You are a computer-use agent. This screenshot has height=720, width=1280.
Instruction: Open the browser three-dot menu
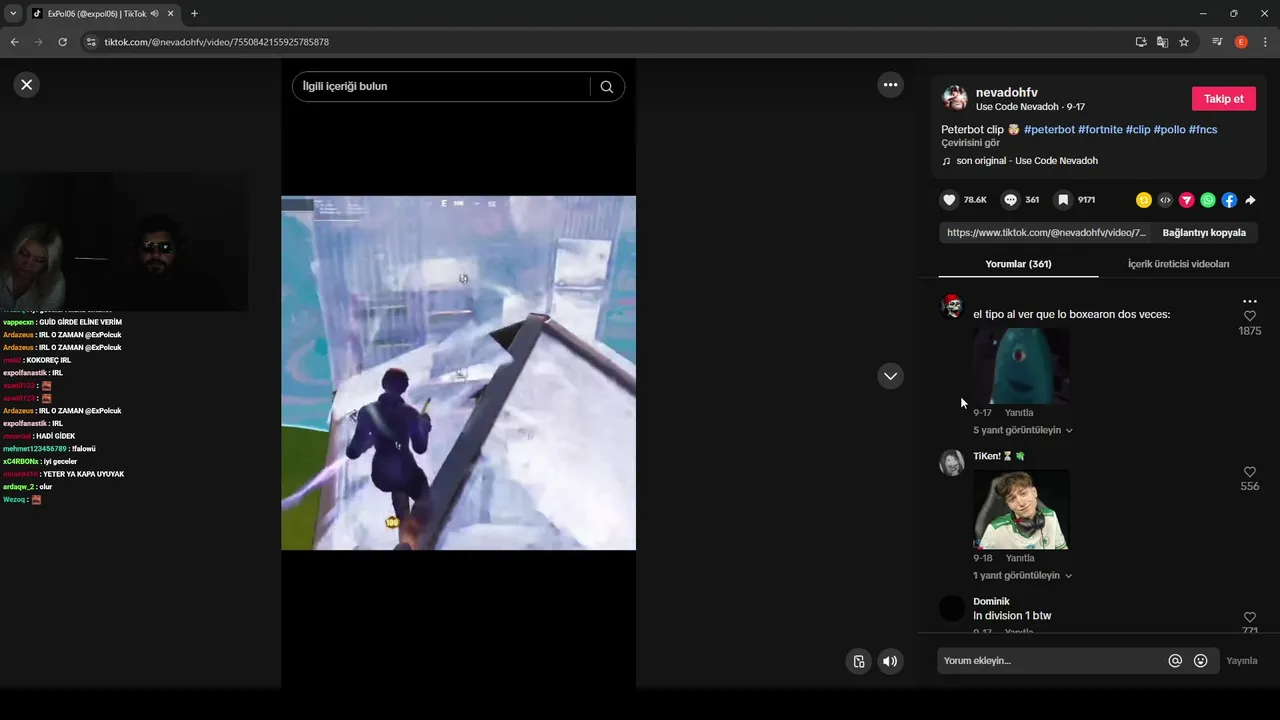pos(1265,42)
